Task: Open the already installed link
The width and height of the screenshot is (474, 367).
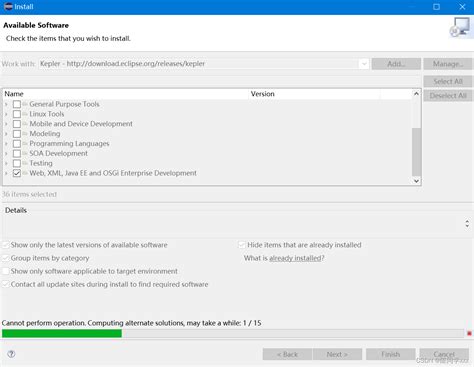Action: pos(295,258)
